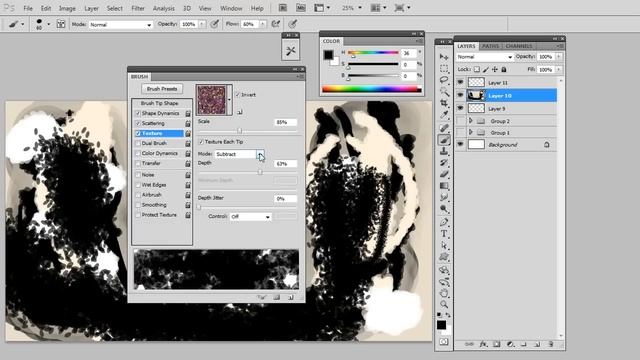Hide the Background layer eye icon

pyautogui.click(x=460, y=144)
